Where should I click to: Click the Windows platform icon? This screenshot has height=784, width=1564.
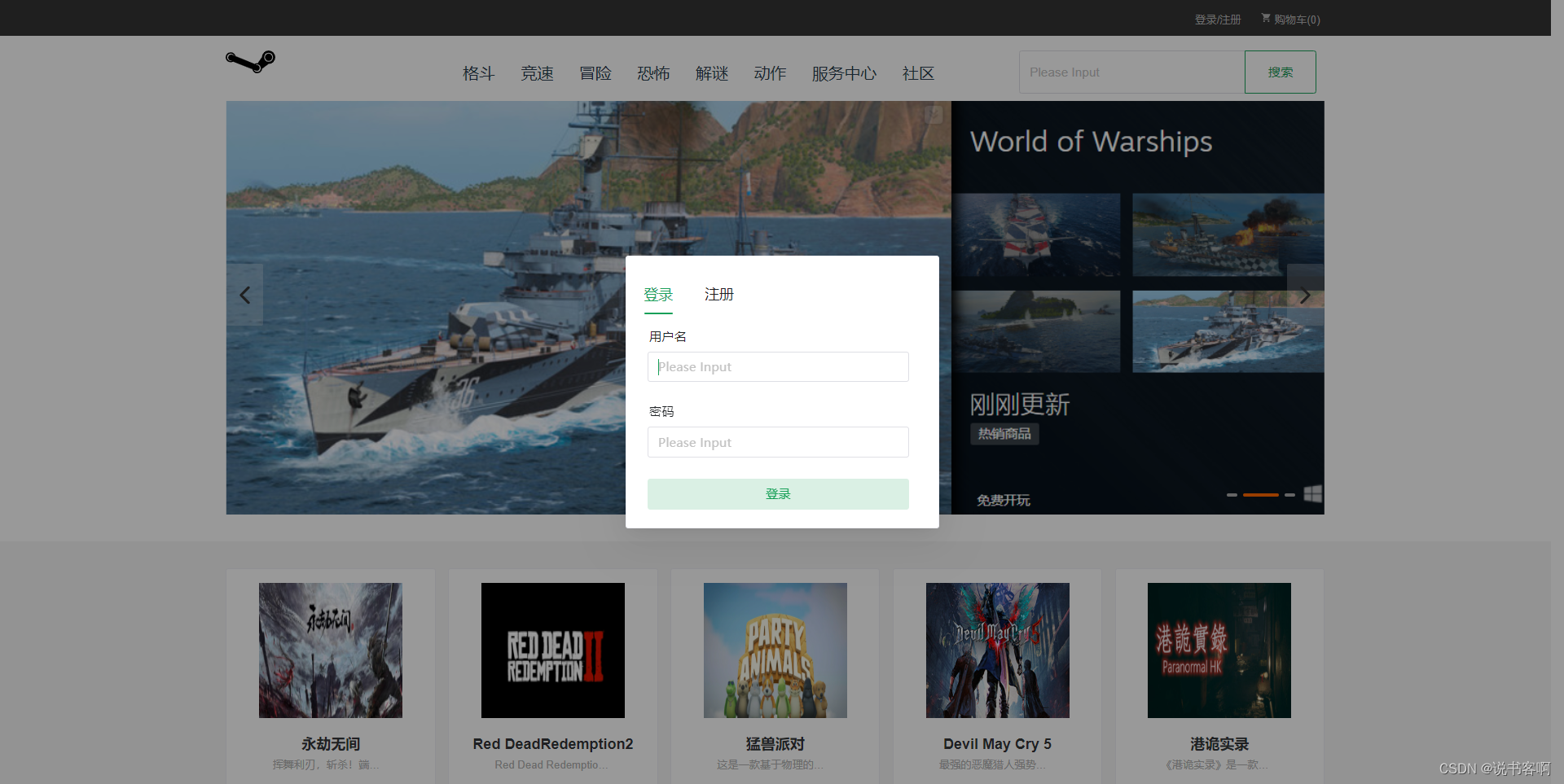1312,494
